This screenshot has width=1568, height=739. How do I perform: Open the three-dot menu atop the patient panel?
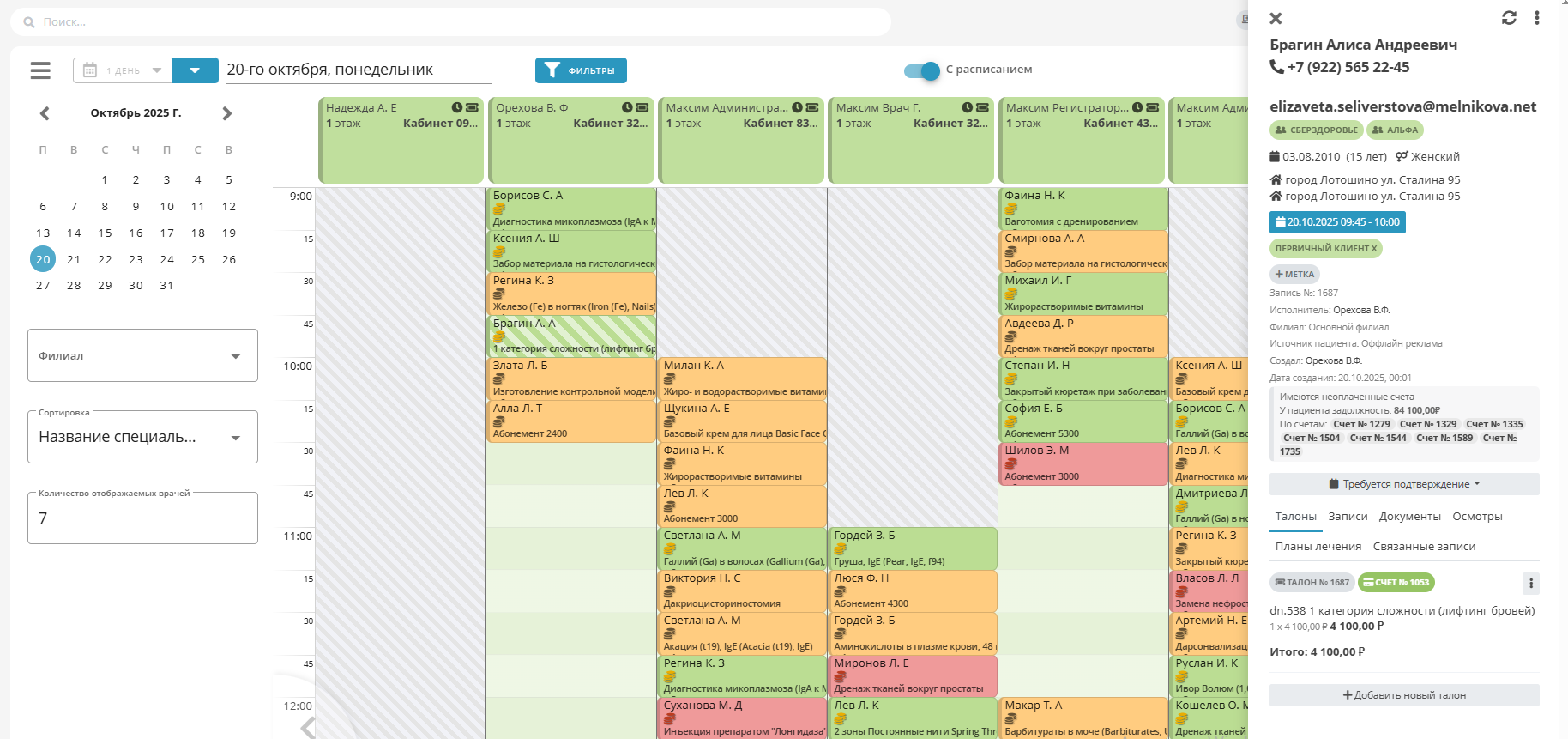(1536, 18)
